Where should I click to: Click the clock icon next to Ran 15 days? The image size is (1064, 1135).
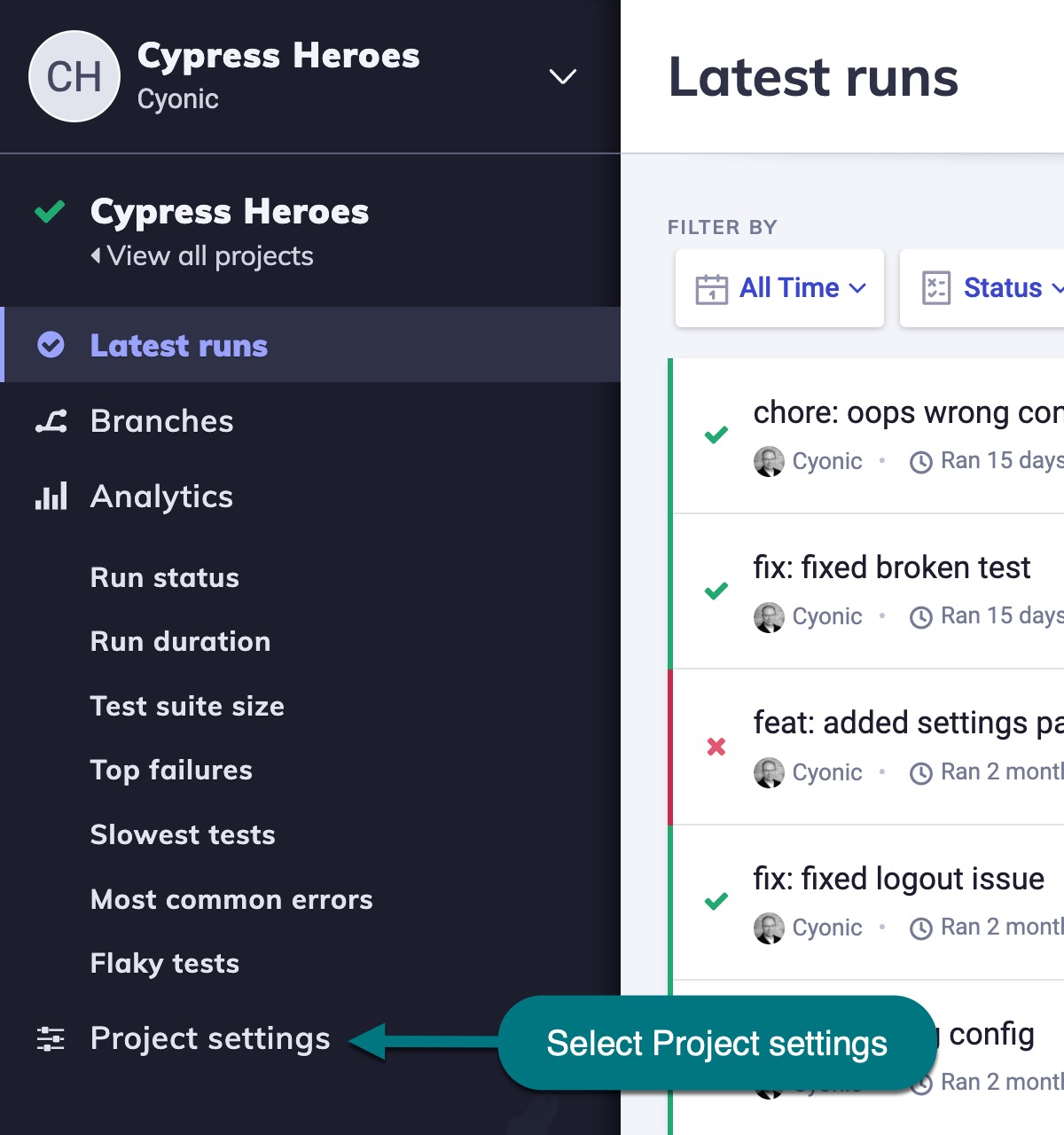coord(920,460)
